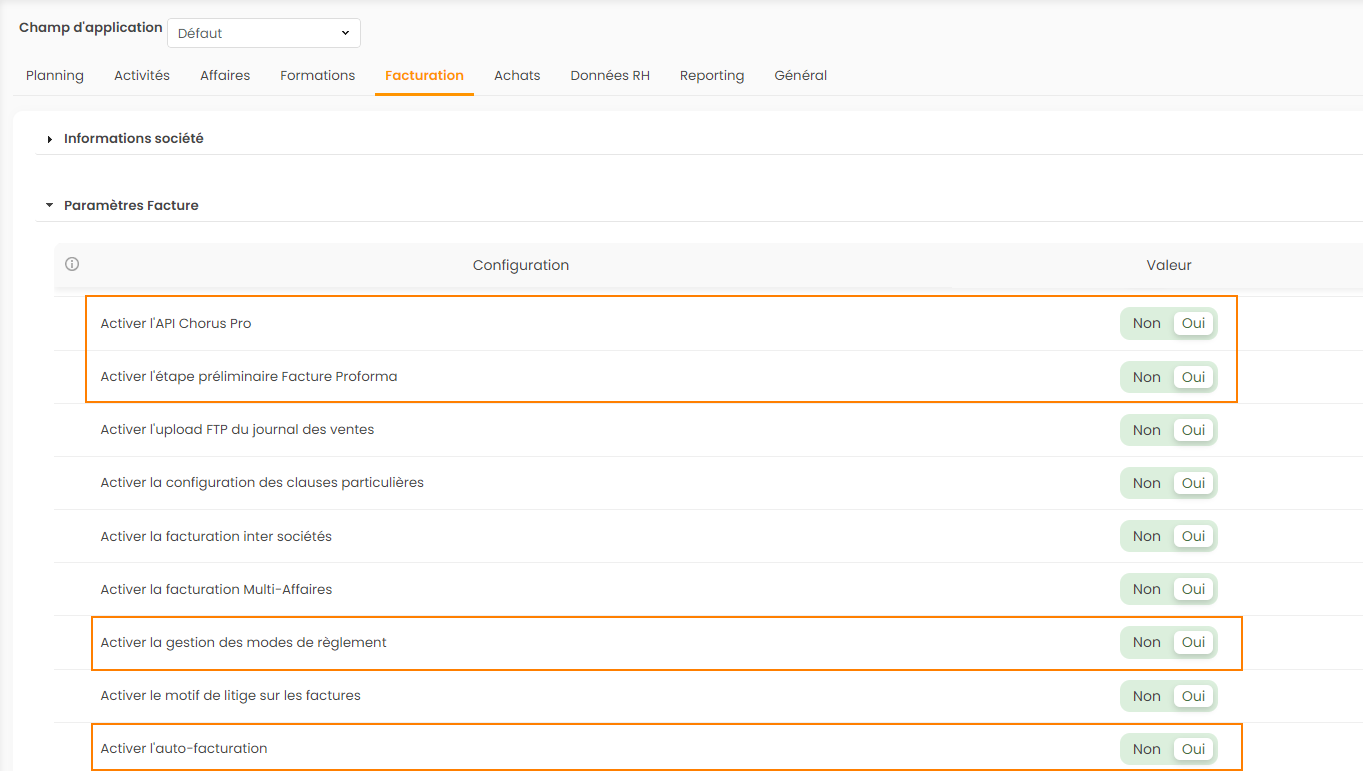This screenshot has width=1363, height=771.
Task: Open the Reporting tab
Action: pyautogui.click(x=712, y=75)
